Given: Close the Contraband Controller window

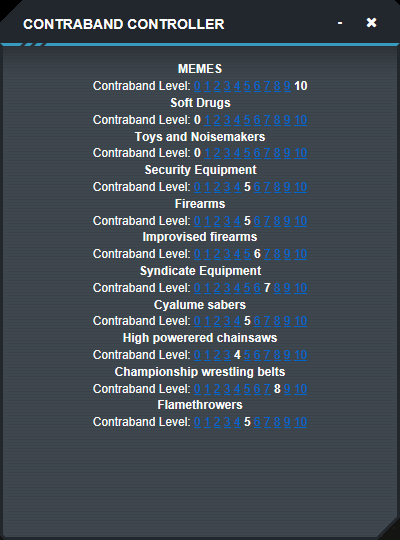Looking at the screenshot, I should click(x=371, y=23).
